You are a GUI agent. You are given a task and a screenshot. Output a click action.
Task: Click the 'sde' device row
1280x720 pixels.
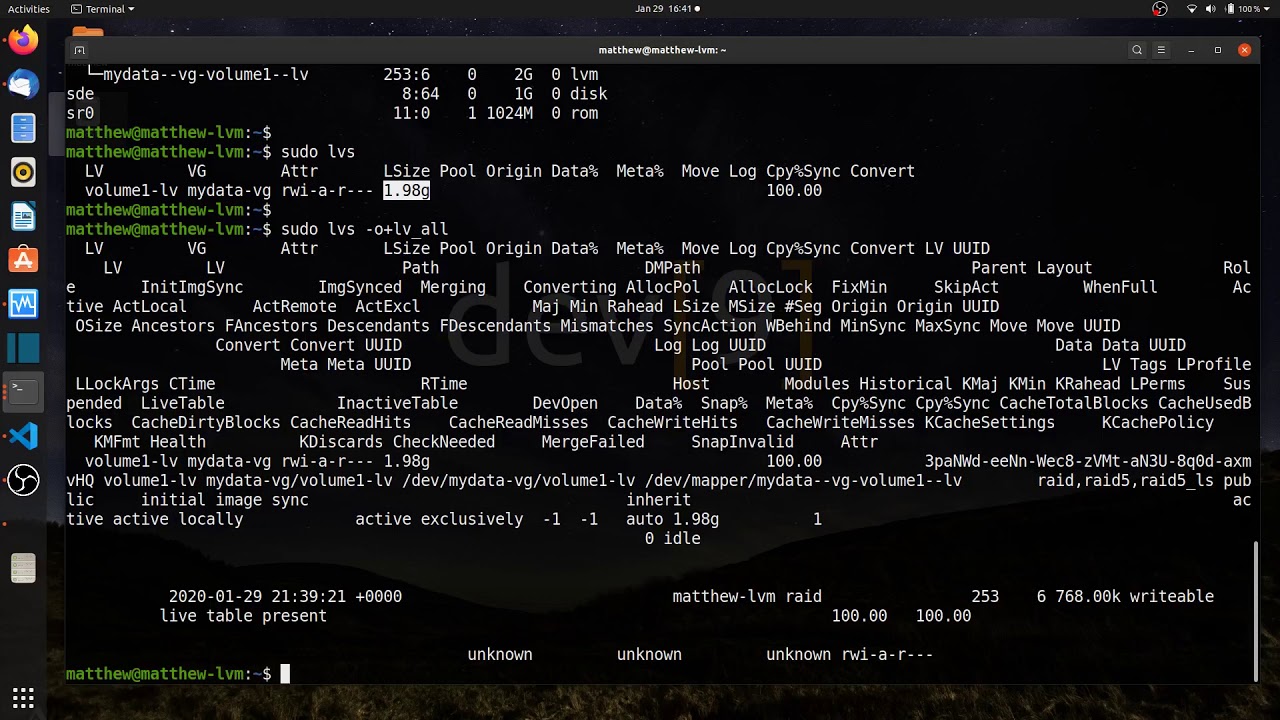point(337,94)
